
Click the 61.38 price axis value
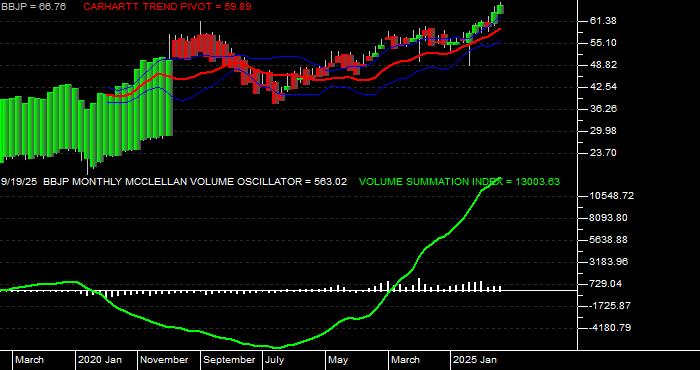coord(603,21)
